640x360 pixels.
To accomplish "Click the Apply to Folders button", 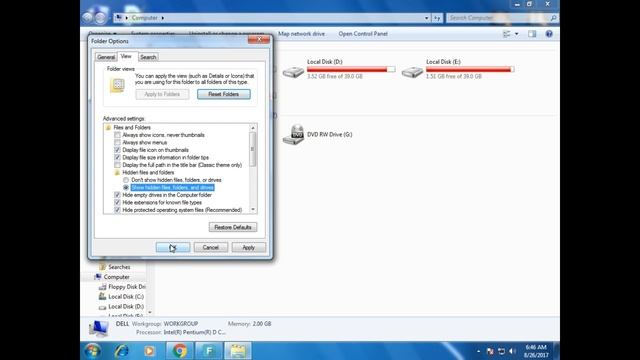I will (x=162, y=94).
